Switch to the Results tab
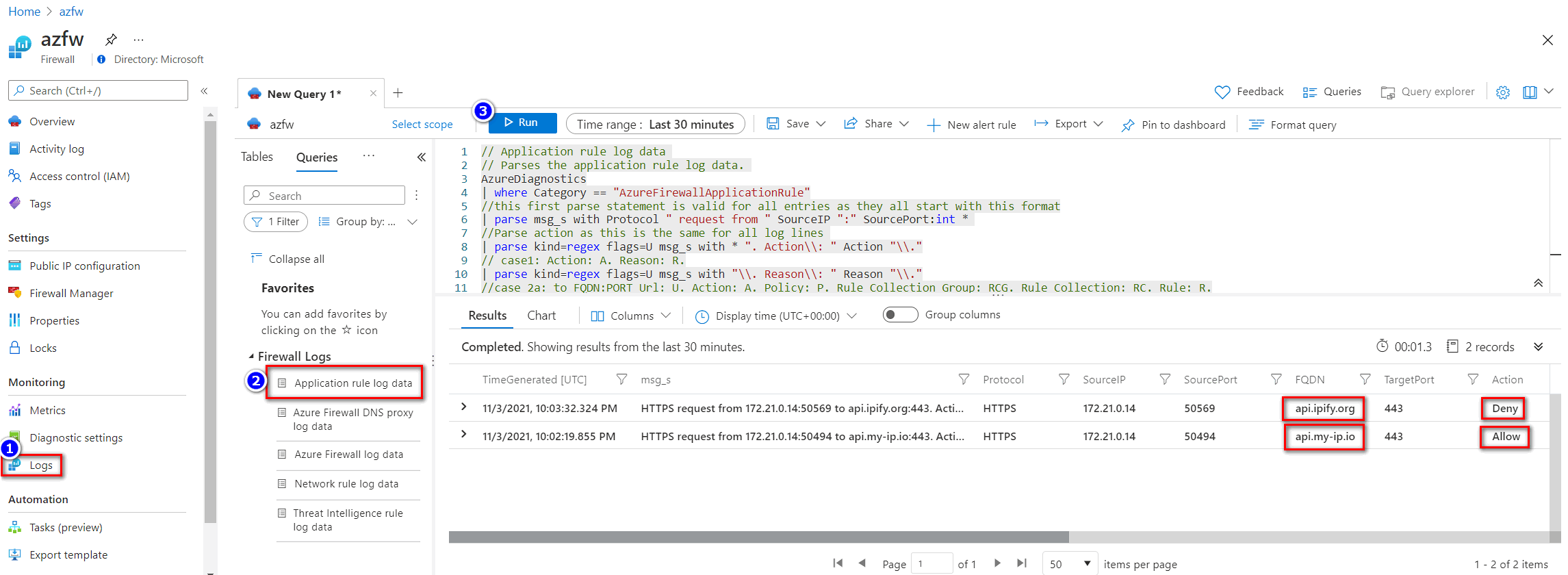Image resolution: width=1568 pixels, height=575 pixels. point(487,316)
